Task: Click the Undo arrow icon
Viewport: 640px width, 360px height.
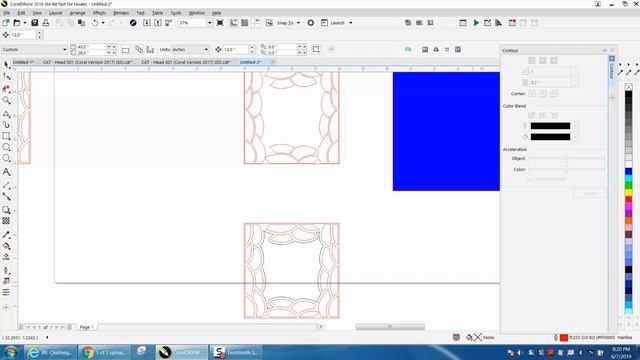Action: pyautogui.click(x=95, y=23)
